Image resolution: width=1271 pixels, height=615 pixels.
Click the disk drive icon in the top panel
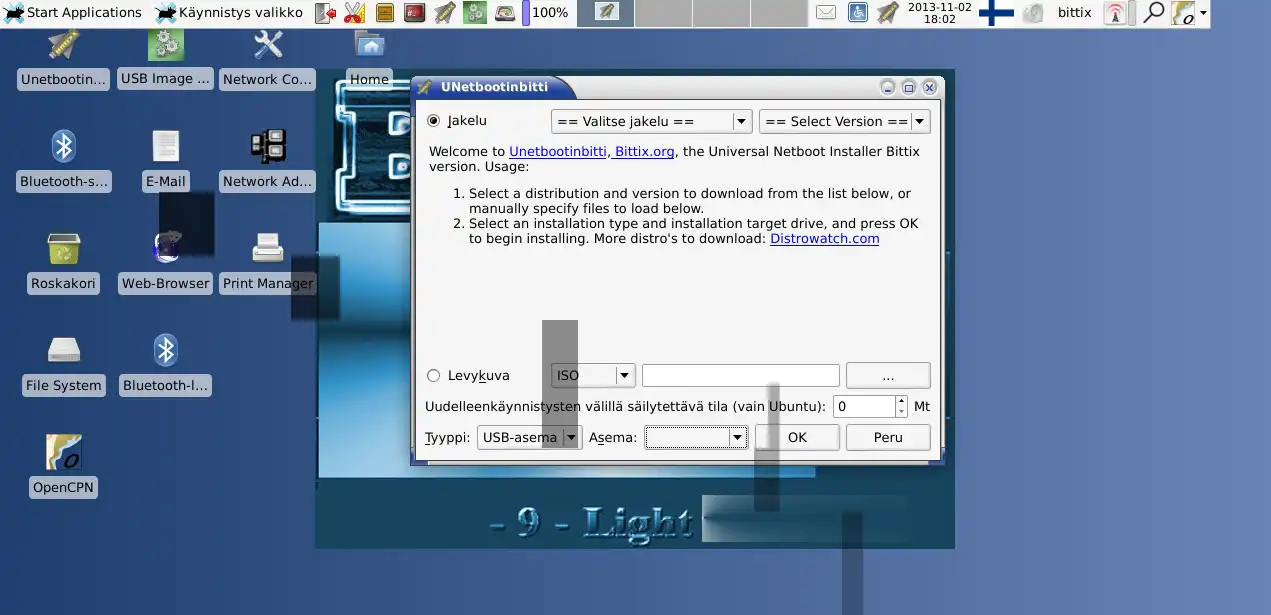[505, 13]
